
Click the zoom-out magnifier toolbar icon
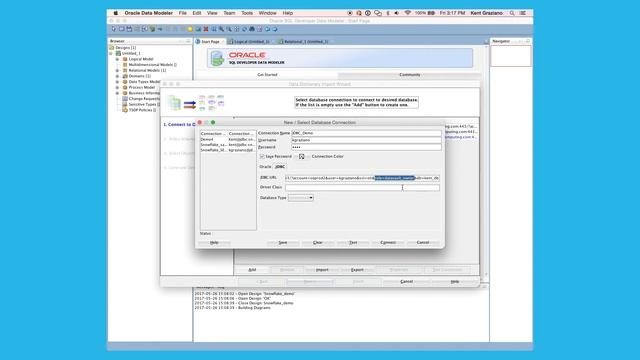(x=229, y=29)
